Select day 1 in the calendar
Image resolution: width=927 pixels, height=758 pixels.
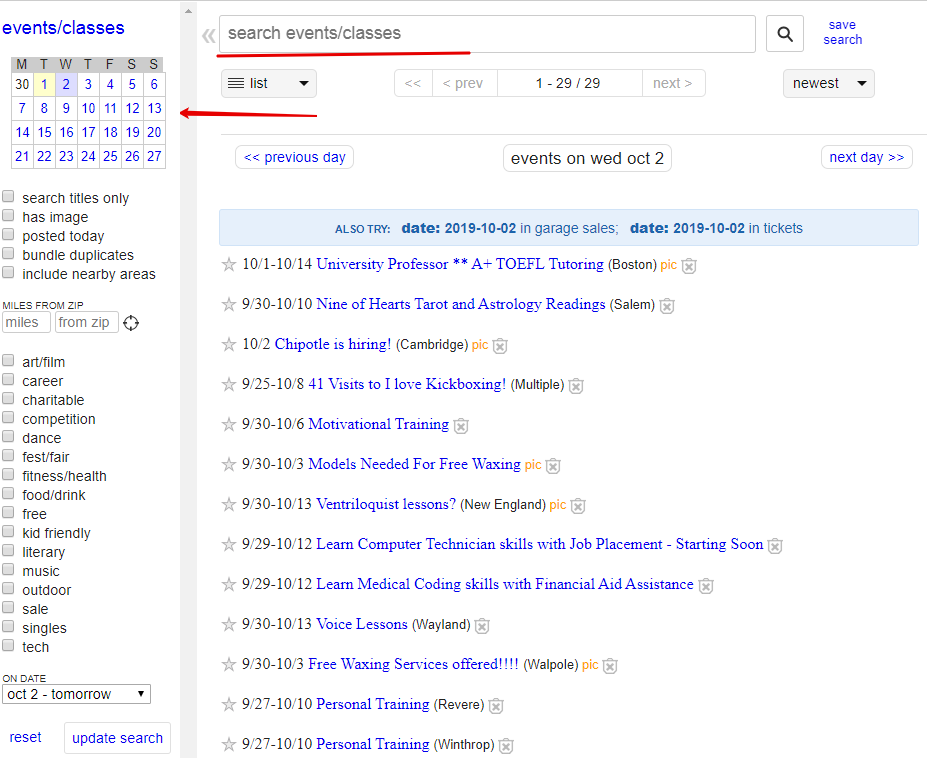44,85
